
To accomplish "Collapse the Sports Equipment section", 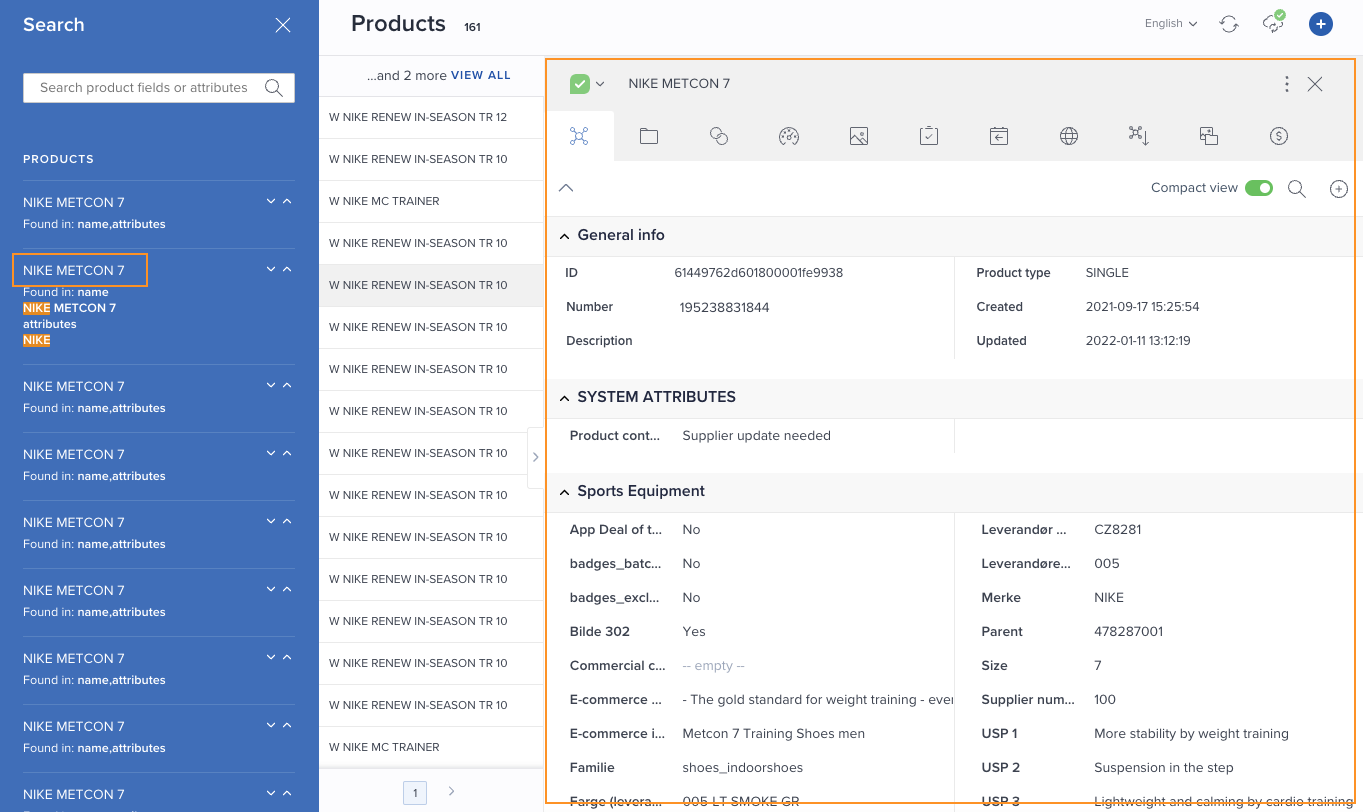I will 564,491.
